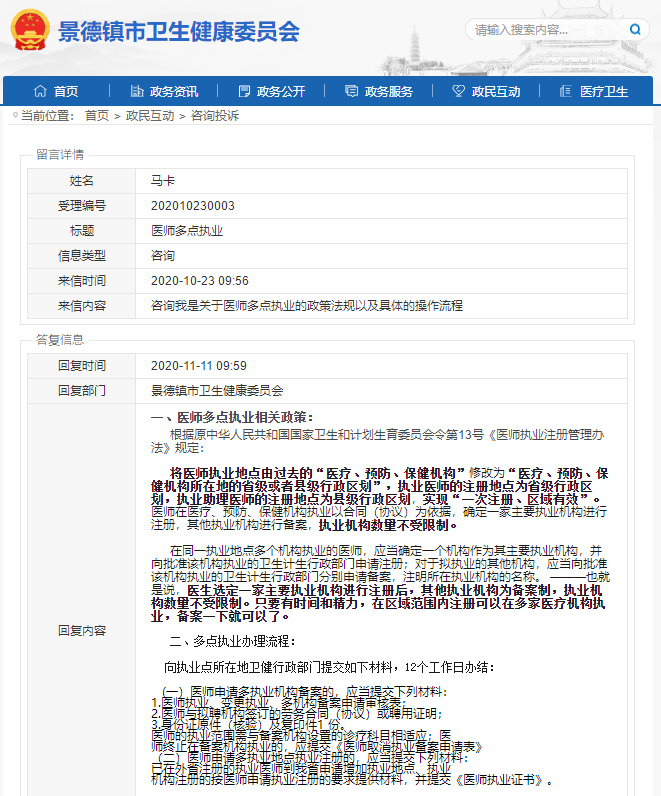
Task: Click the 政务服务 nav icon
Action: [351, 91]
